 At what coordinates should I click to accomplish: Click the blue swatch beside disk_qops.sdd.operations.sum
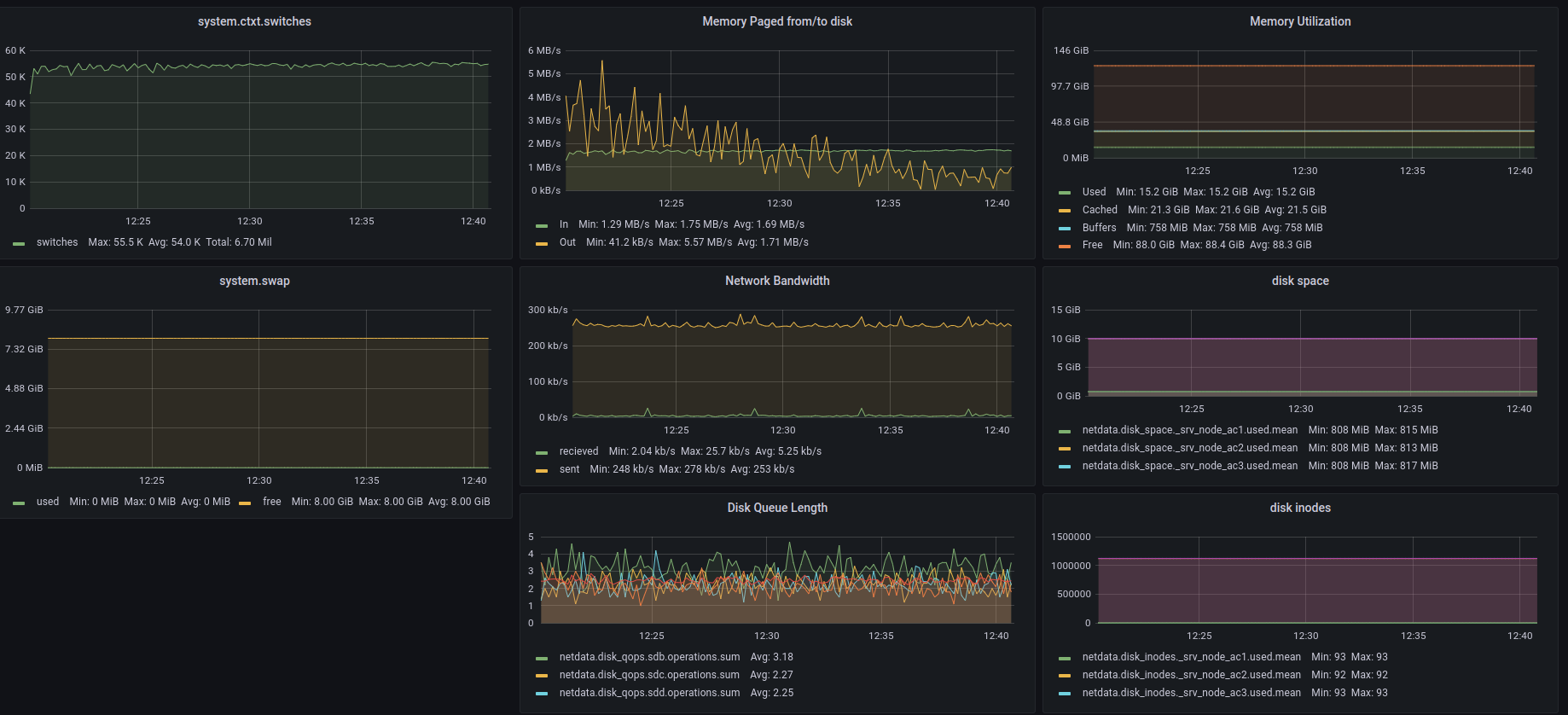coord(541,694)
